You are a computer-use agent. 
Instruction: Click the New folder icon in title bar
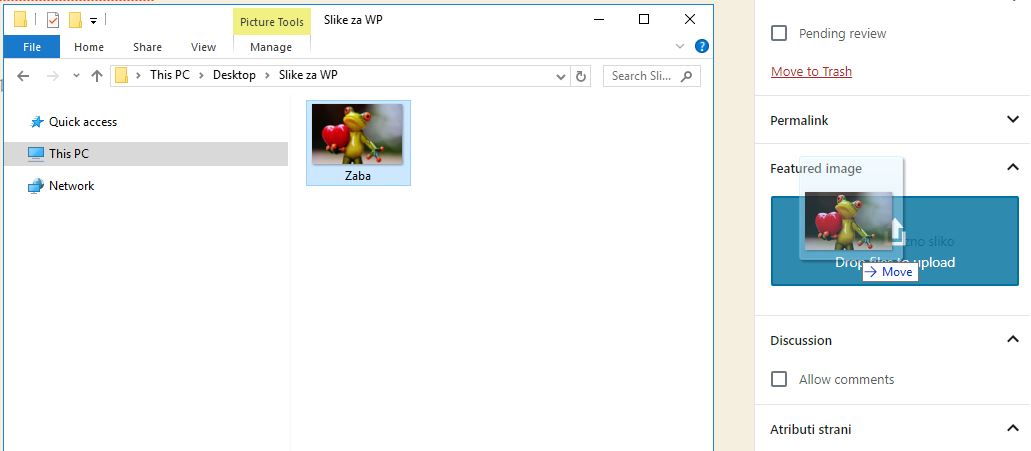(x=75, y=20)
